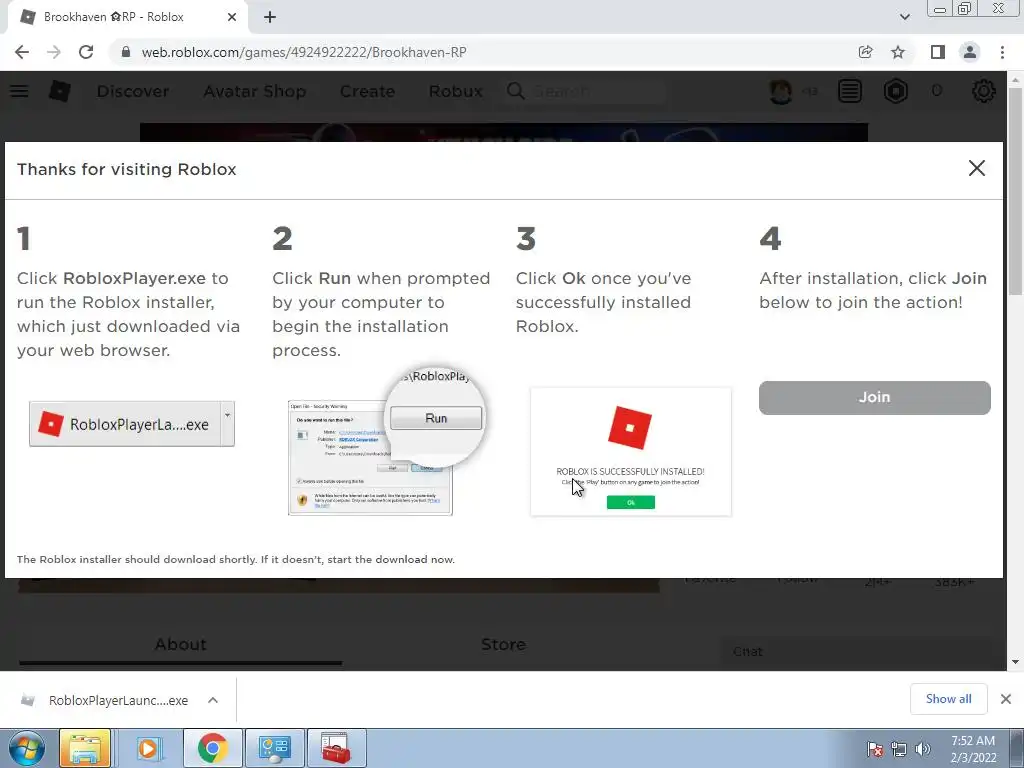
Task: Click Show all downloads
Action: pyautogui.click(x=948, y=699)
